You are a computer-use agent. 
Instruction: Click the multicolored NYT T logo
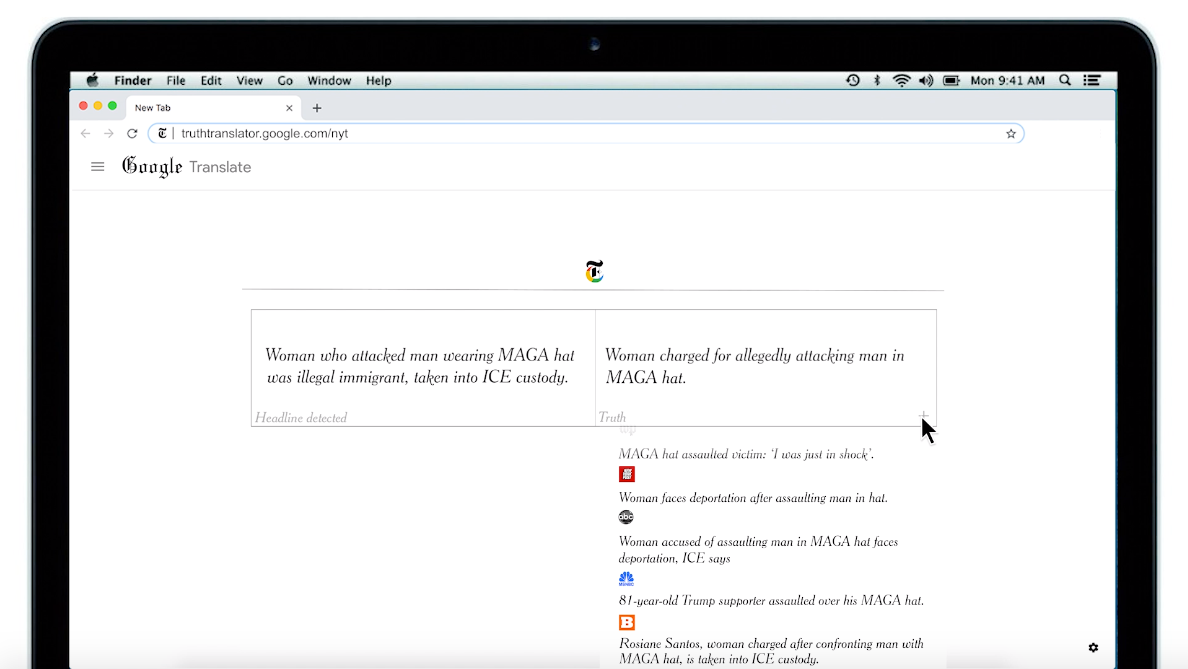point(595,271)
